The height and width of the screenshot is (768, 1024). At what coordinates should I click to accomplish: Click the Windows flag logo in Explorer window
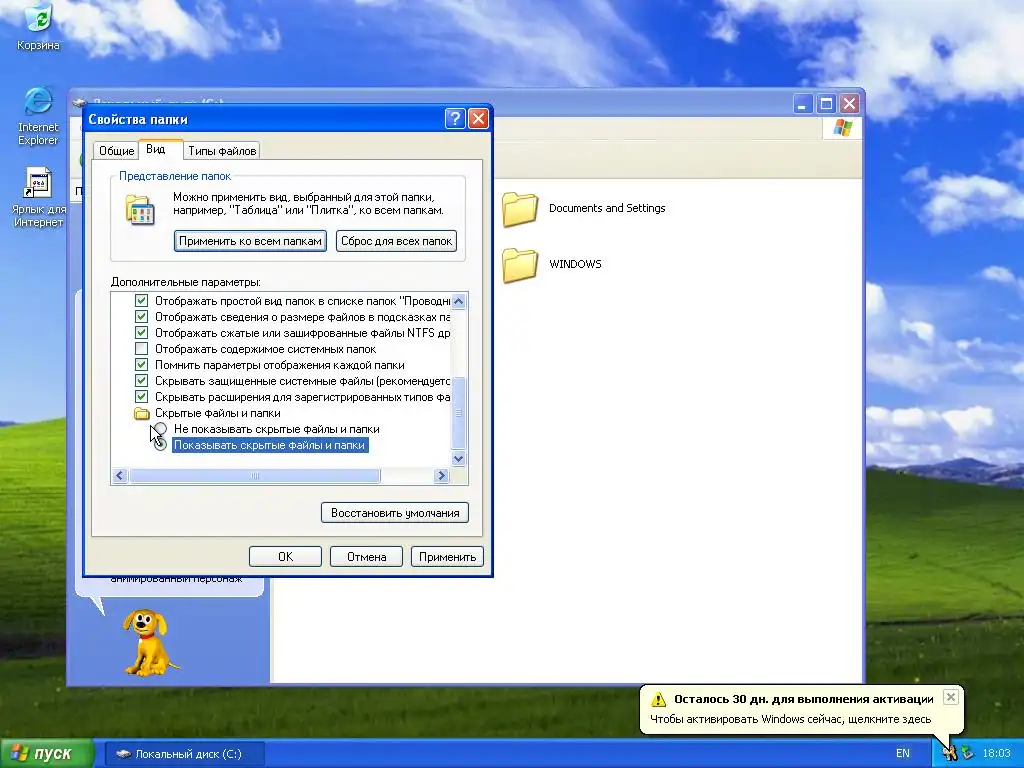pyautogui.click(x=842, y=127)
